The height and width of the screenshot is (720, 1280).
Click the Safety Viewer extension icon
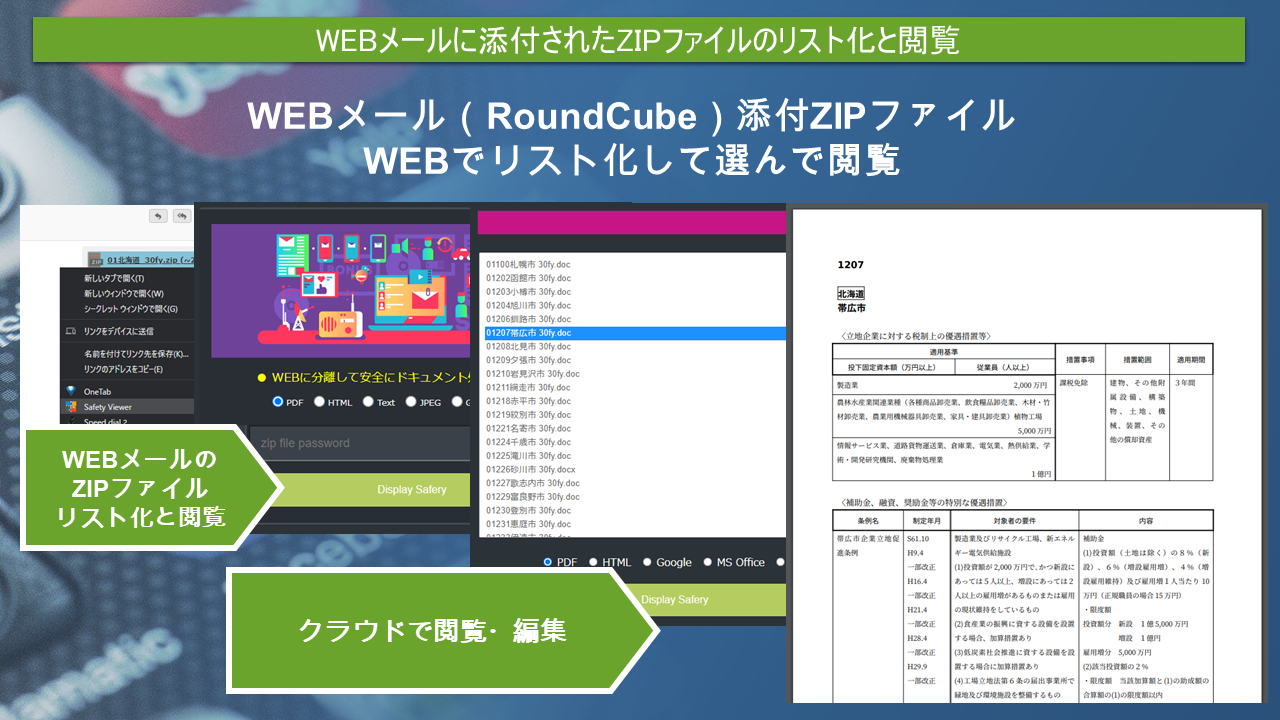pyautogui.click(x=71, y=407)
